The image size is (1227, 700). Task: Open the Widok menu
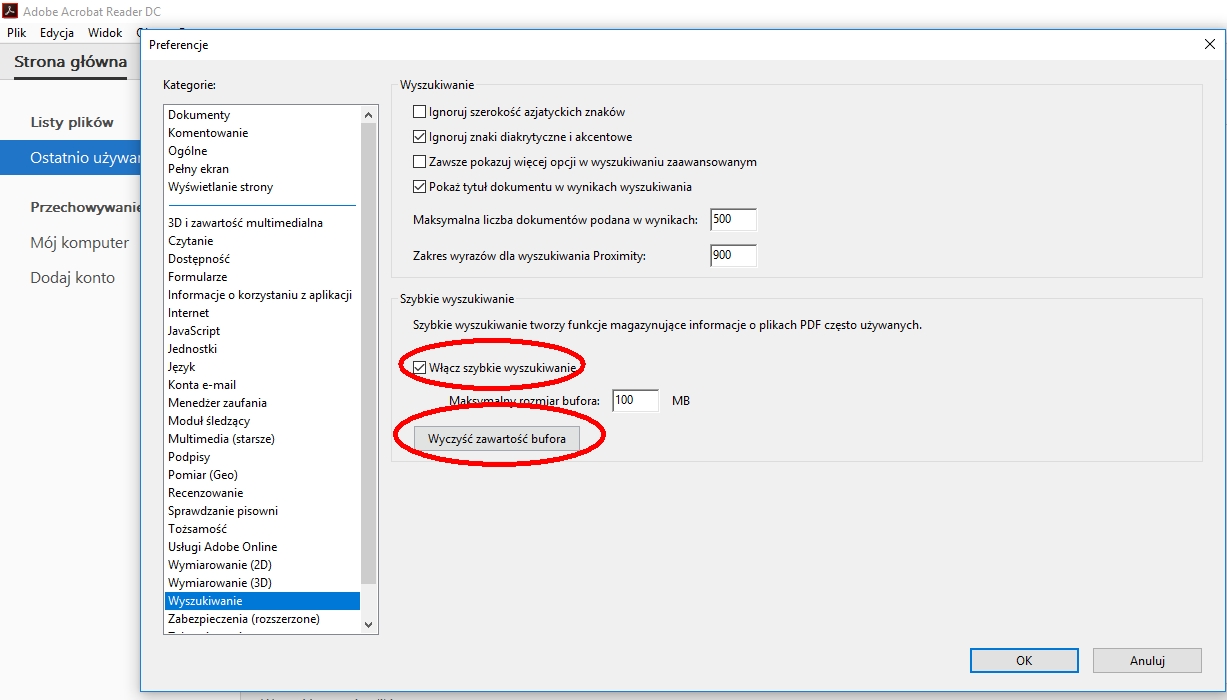pos(105,32)
